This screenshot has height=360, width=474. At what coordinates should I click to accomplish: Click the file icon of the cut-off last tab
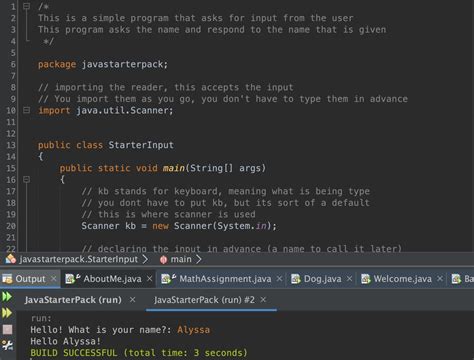tap(456, 279)
